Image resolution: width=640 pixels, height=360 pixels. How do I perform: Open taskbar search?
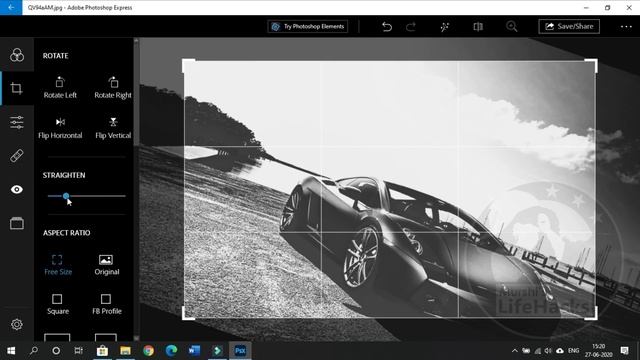coord(34,351)
